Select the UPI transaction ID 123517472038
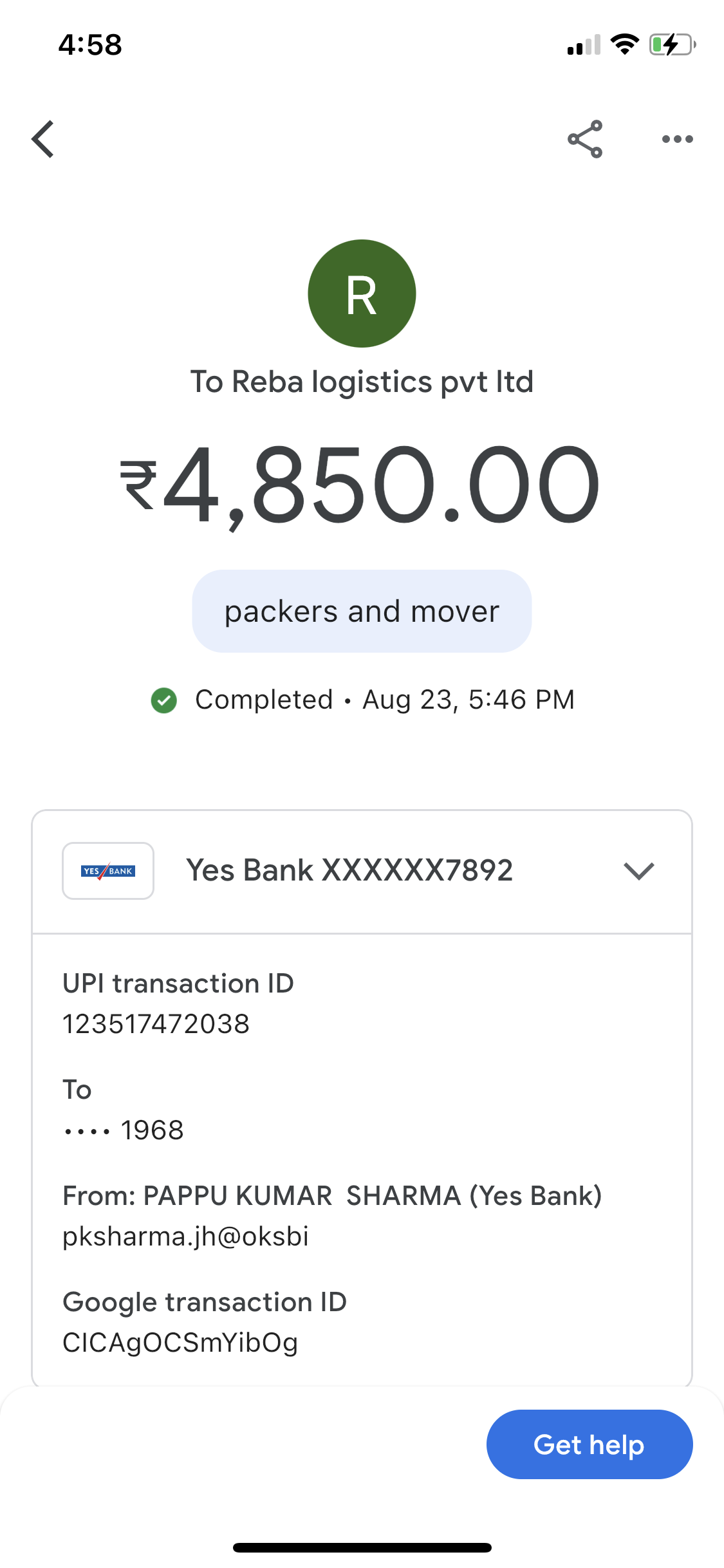 156,1024
